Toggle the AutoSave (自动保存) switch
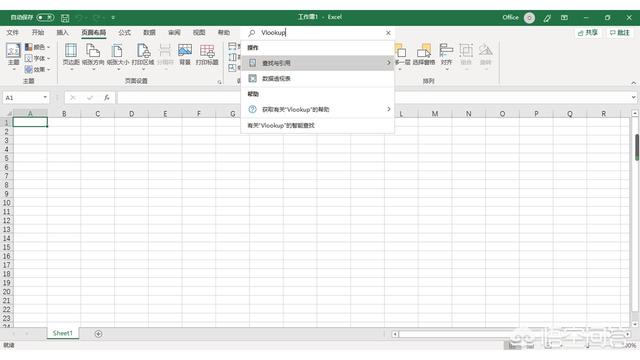This screenshot has width=640, height=360. (45, 18)
